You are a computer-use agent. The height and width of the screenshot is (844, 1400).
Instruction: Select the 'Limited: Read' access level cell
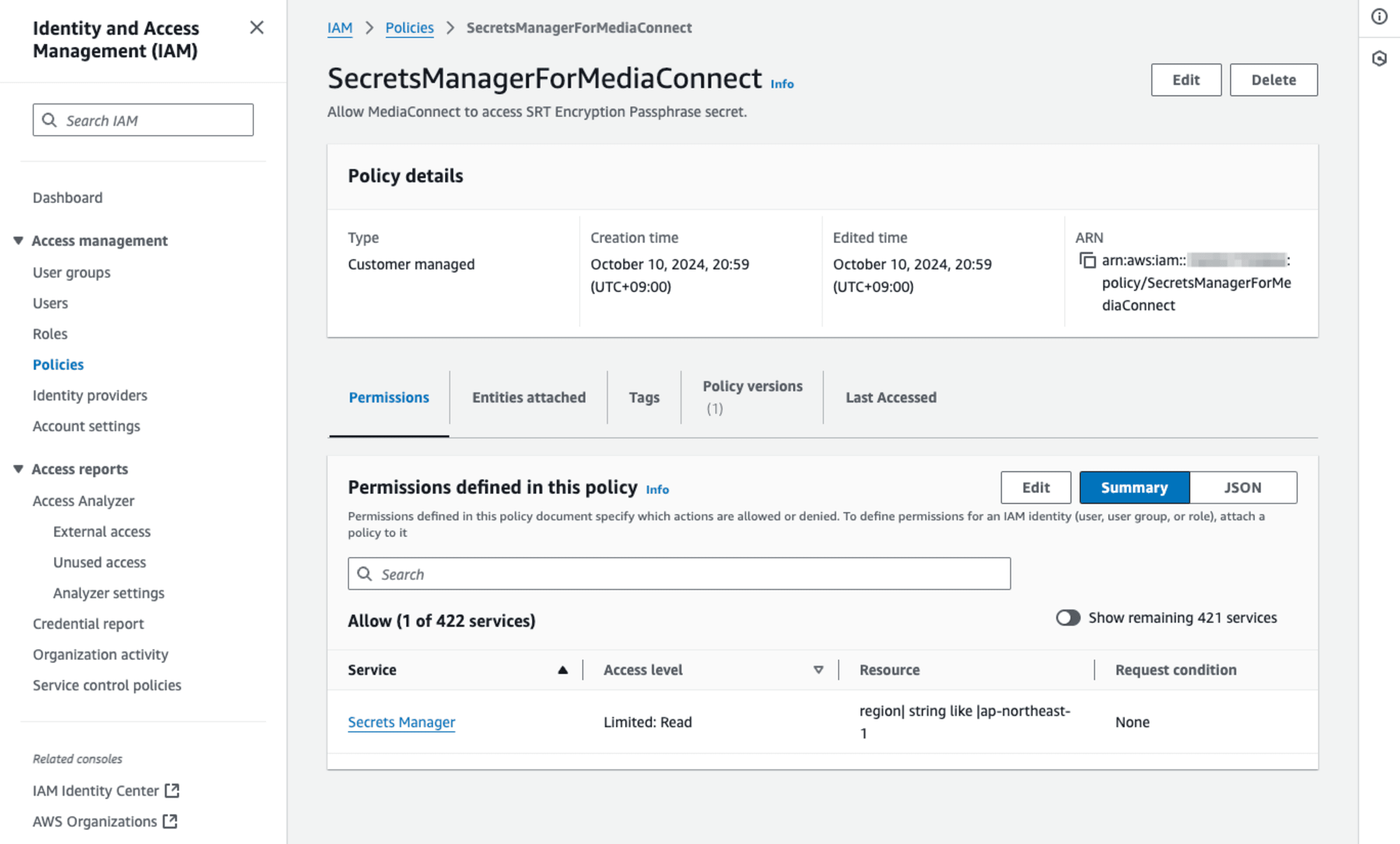point(647,721)
